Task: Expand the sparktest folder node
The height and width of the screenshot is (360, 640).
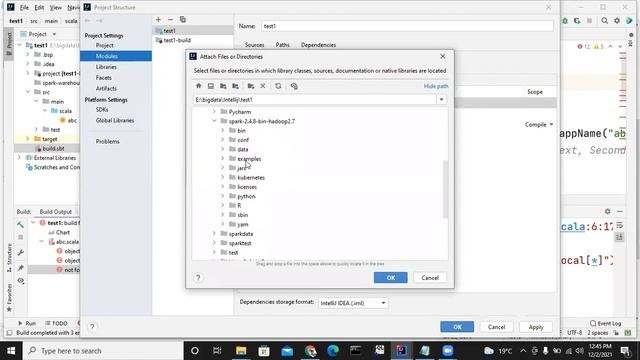Action: click(x=214, y=243)
